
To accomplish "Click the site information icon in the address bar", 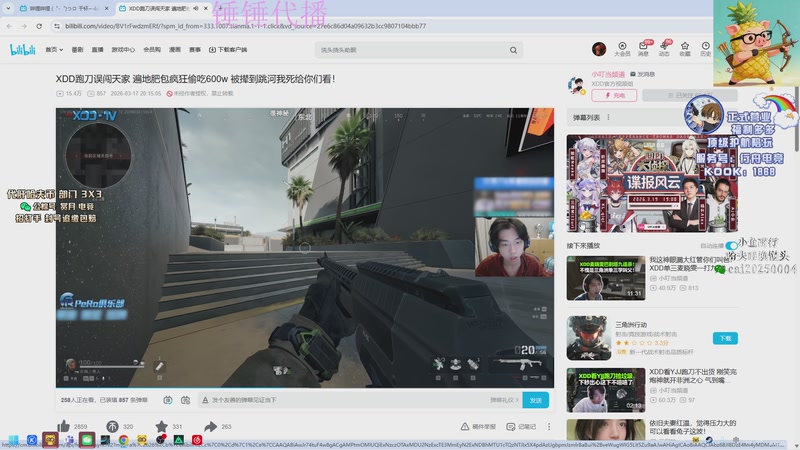I will pyautogui.click(x=57, y=26).
